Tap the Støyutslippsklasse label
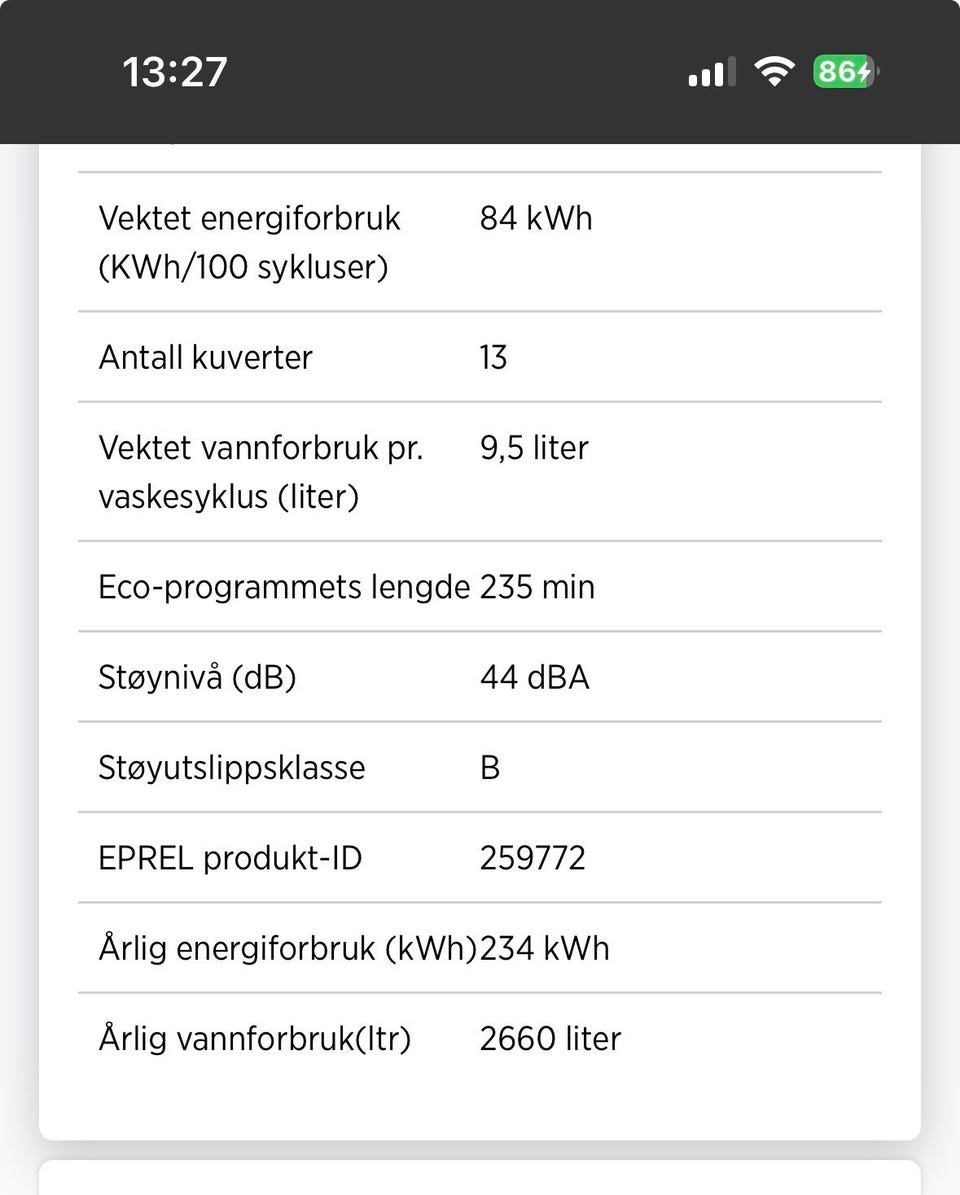Viewport: 960px width, 1195px height. pyautogui.click(x=232, y=767)
